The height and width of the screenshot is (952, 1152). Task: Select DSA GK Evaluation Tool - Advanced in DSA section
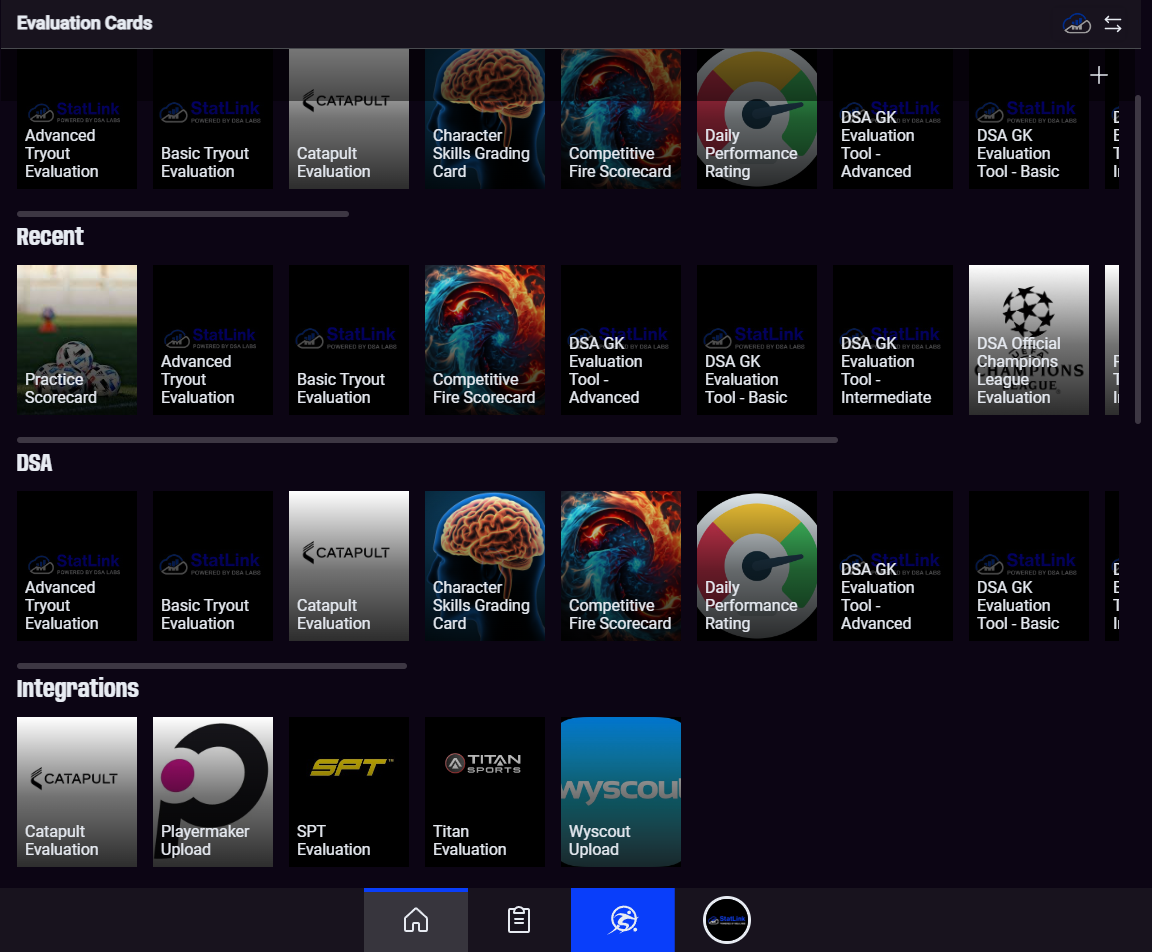893,566
